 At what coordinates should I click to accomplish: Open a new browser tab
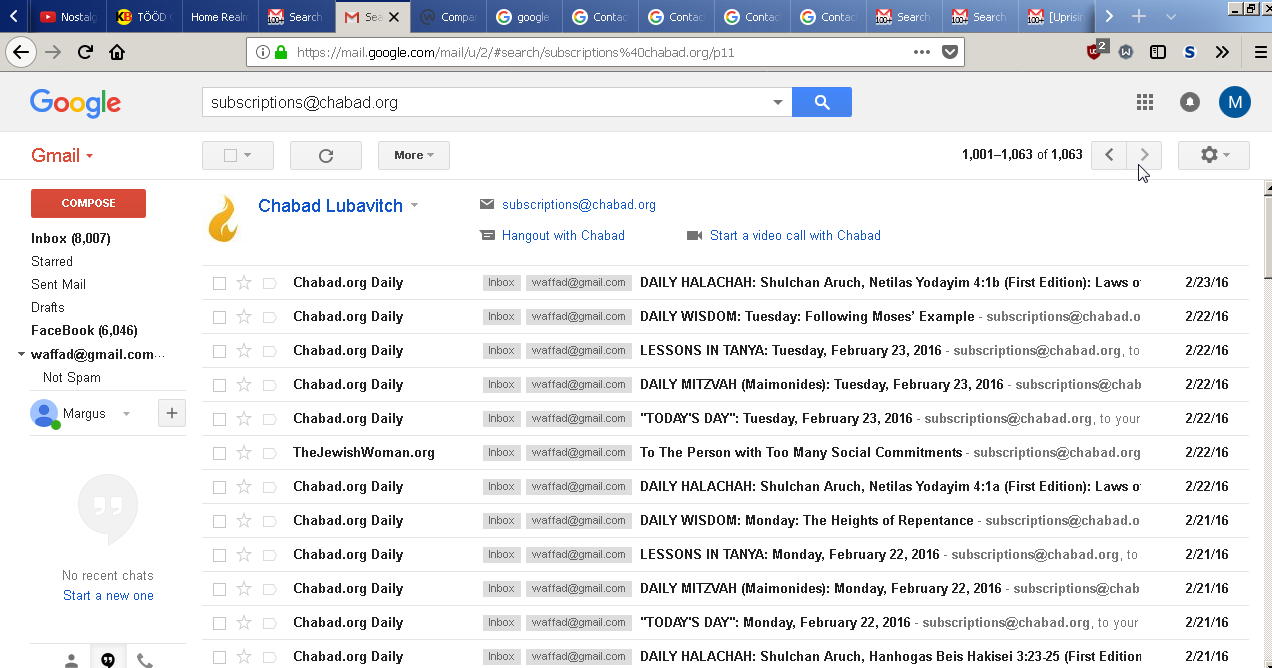1138,16
